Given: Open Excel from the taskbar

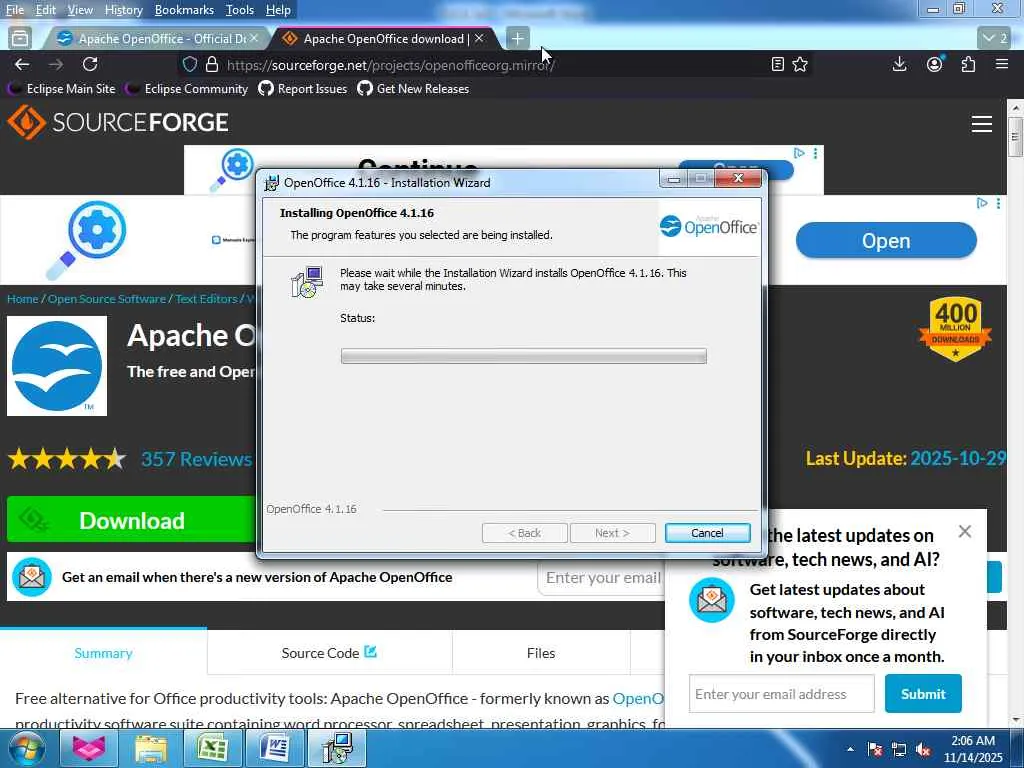Looking at the screenshot, I should coord(212,748).
